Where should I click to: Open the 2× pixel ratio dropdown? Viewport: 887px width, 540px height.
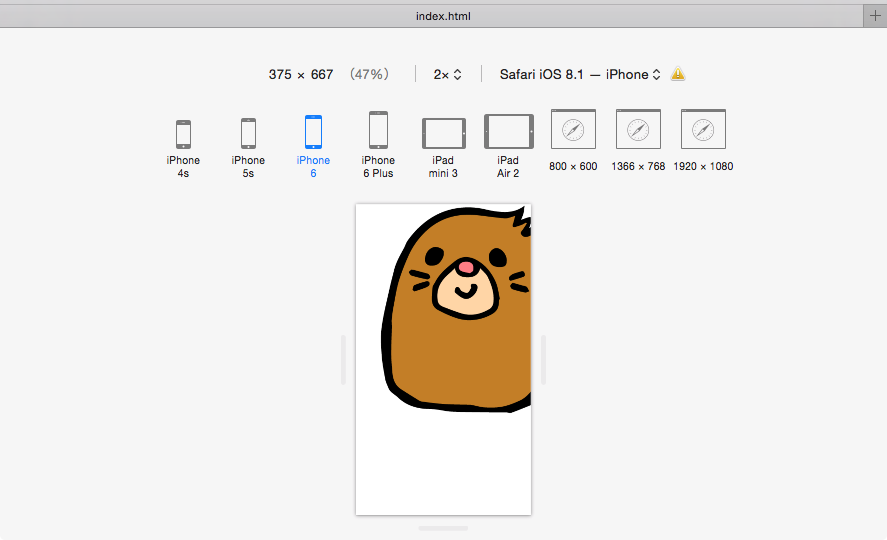[x=447, y=75]
